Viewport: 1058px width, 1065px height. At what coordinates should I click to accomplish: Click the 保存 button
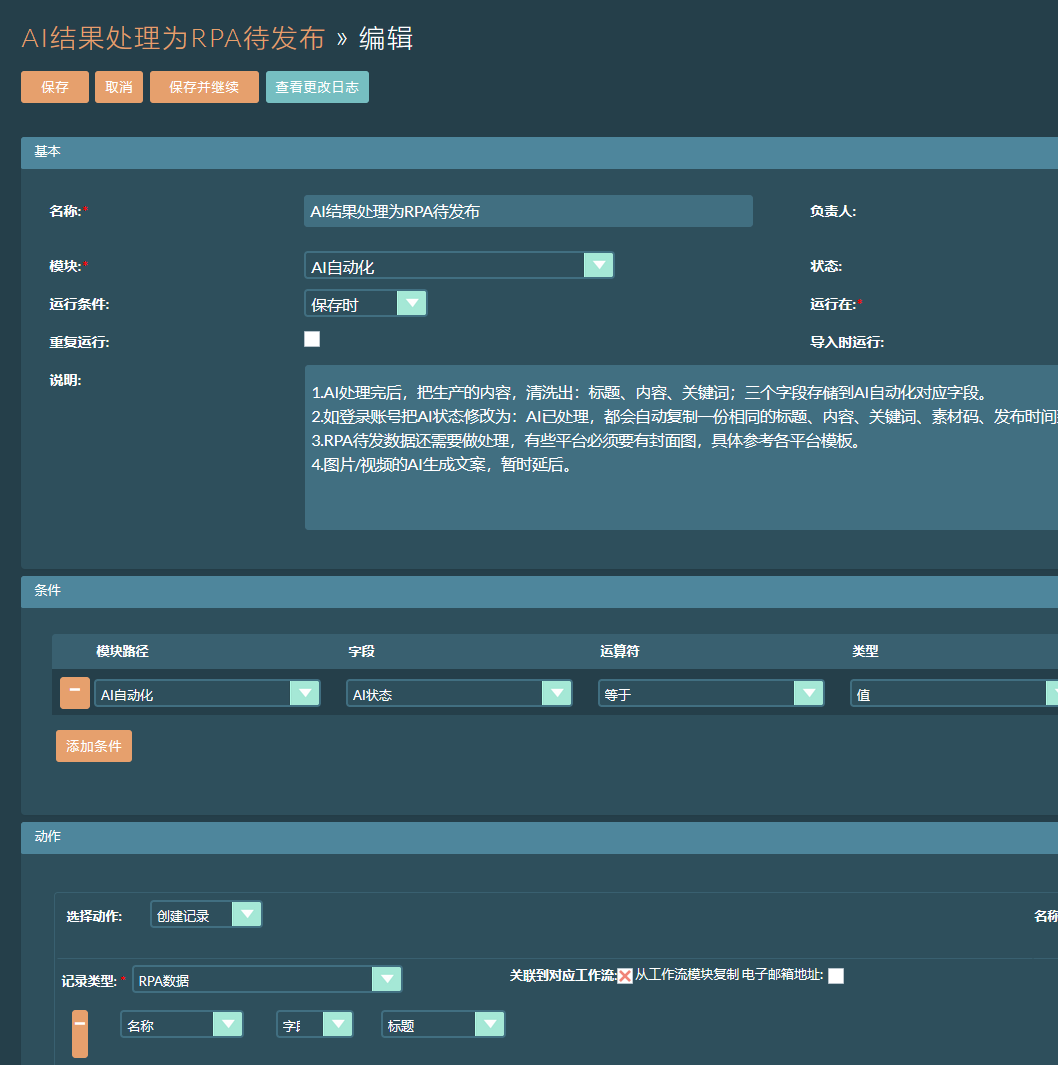[x=54, y=87]
